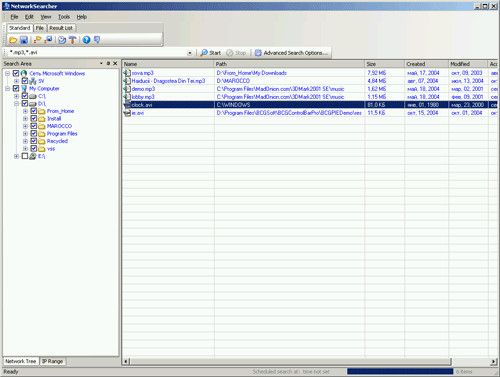Open the Tools menu
This screenshot has width=500, height=377.
tap(64, 17)
